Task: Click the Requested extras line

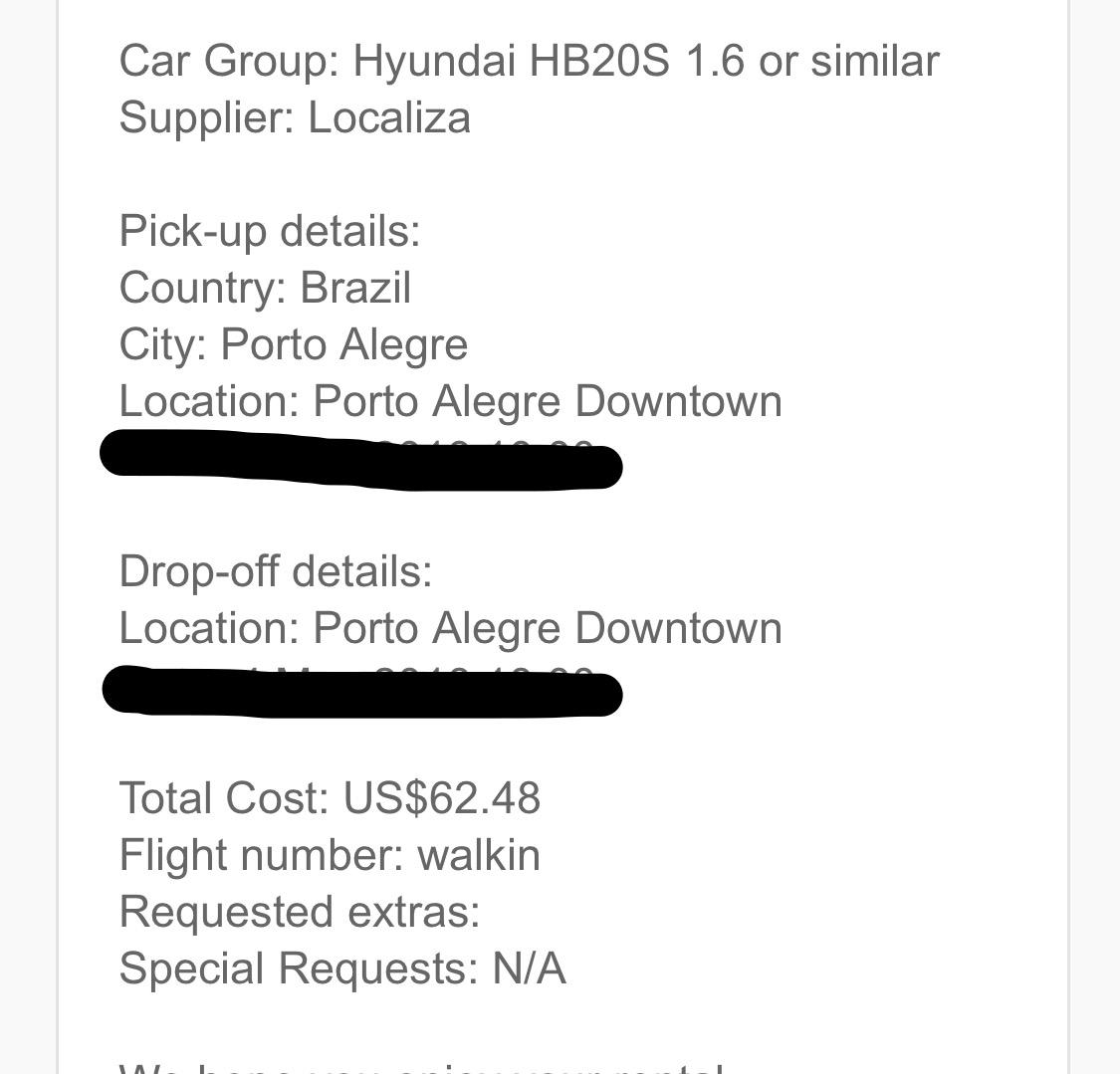Action: (300, 912)
